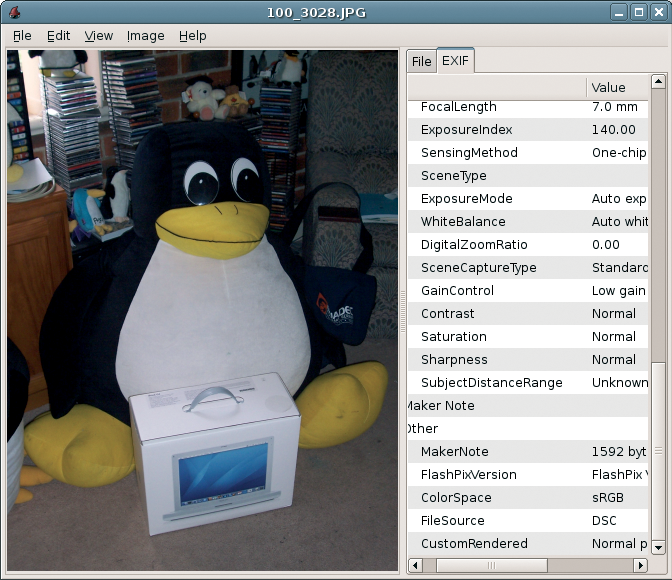Click the horizontal scrollbar left arrow
Screen dimensions: 672x580
pos(415,565)
